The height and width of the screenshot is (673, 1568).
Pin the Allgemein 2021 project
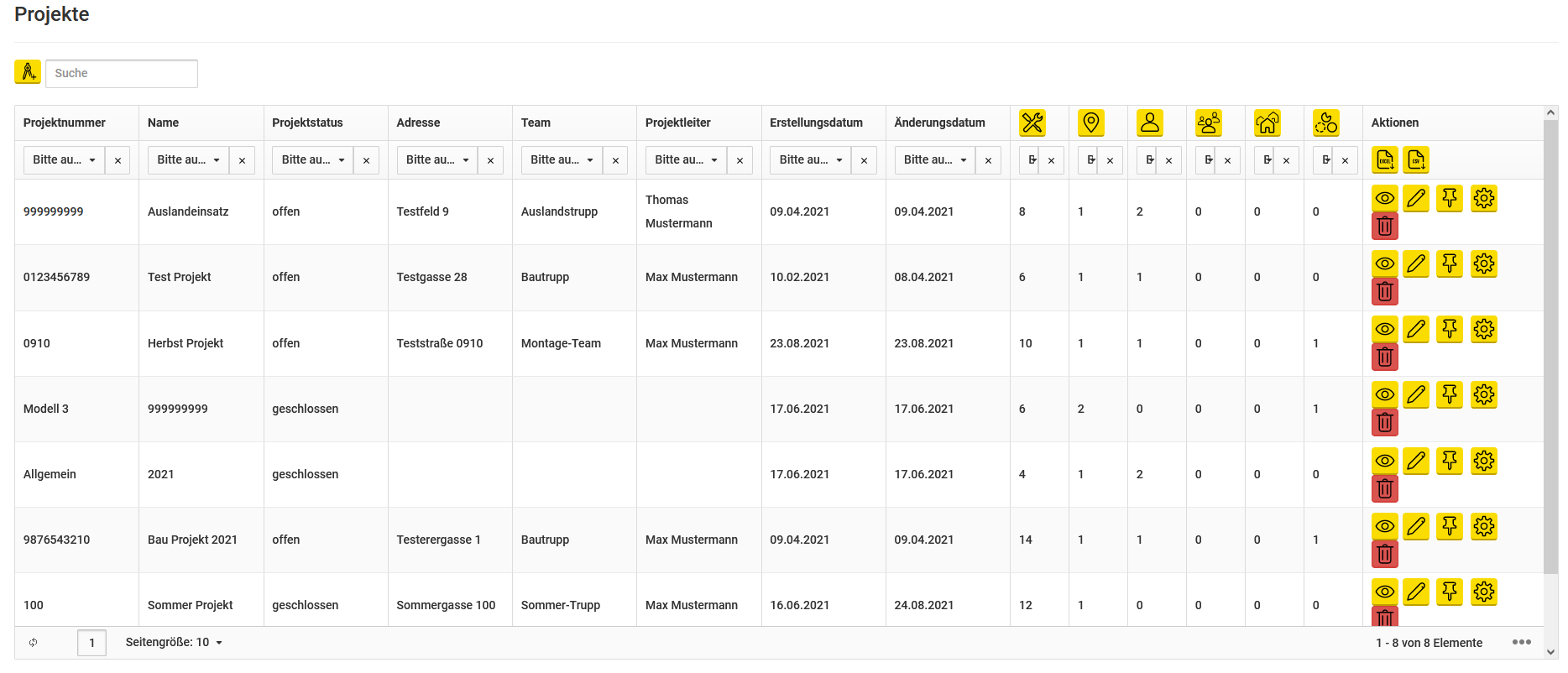click(x=1450, y=461)
